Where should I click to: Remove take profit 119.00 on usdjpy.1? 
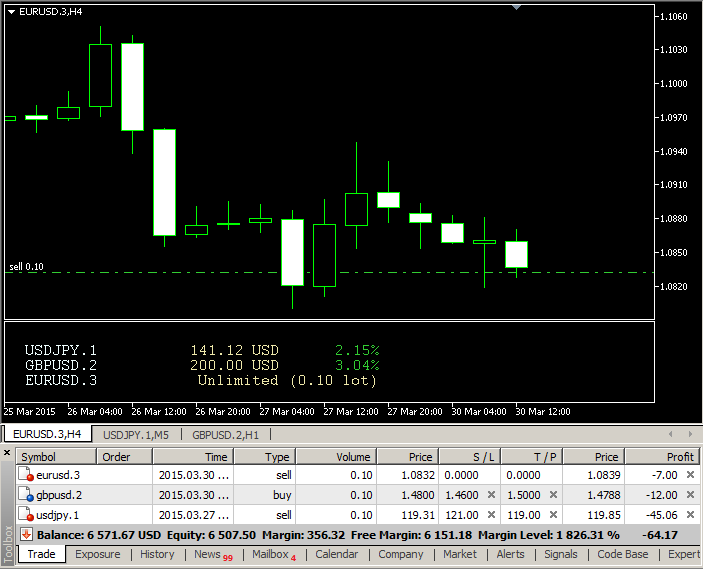[x=553, y=514]
